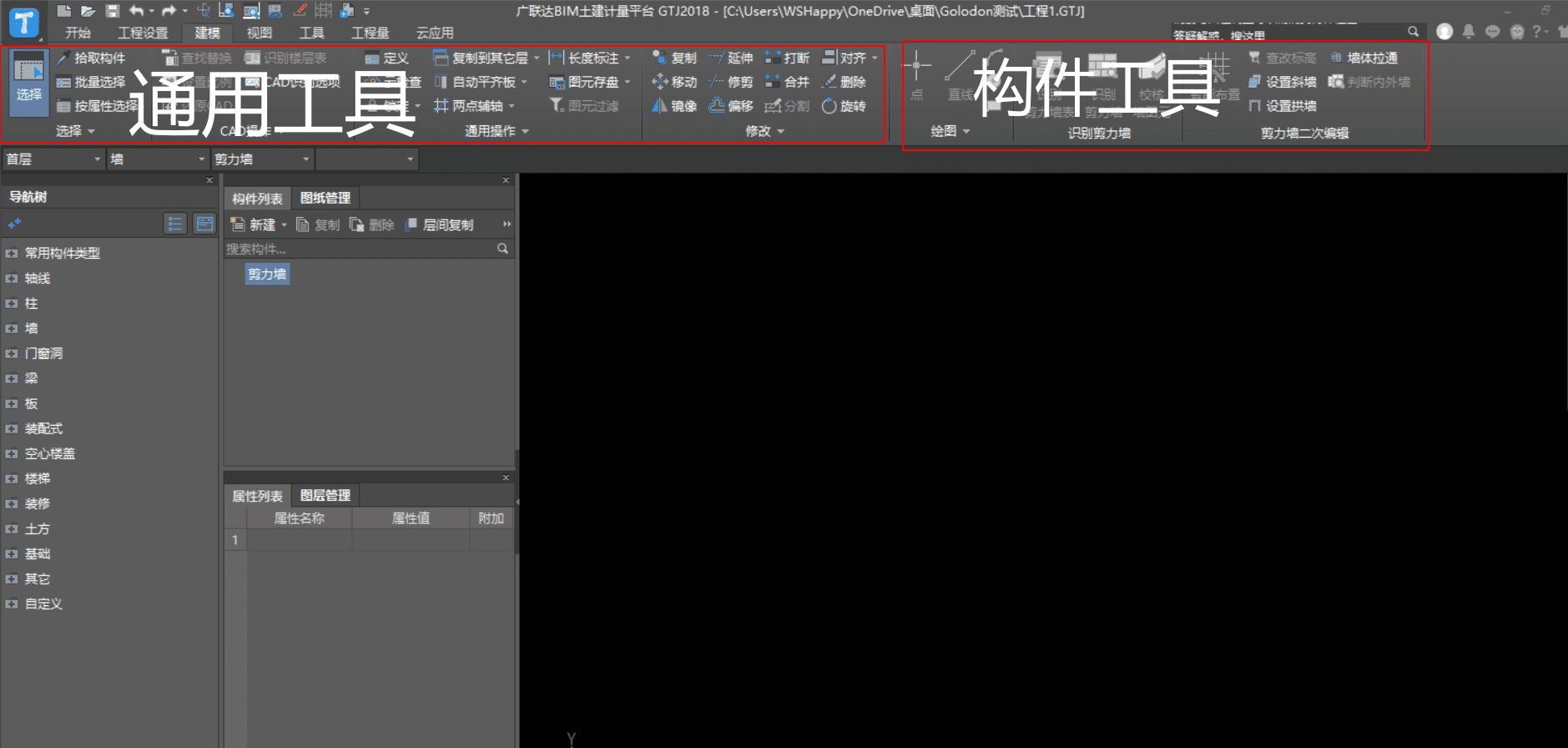Click 新建 to create a component
The height and width of the screenshot is (748, 1568).
254,225
